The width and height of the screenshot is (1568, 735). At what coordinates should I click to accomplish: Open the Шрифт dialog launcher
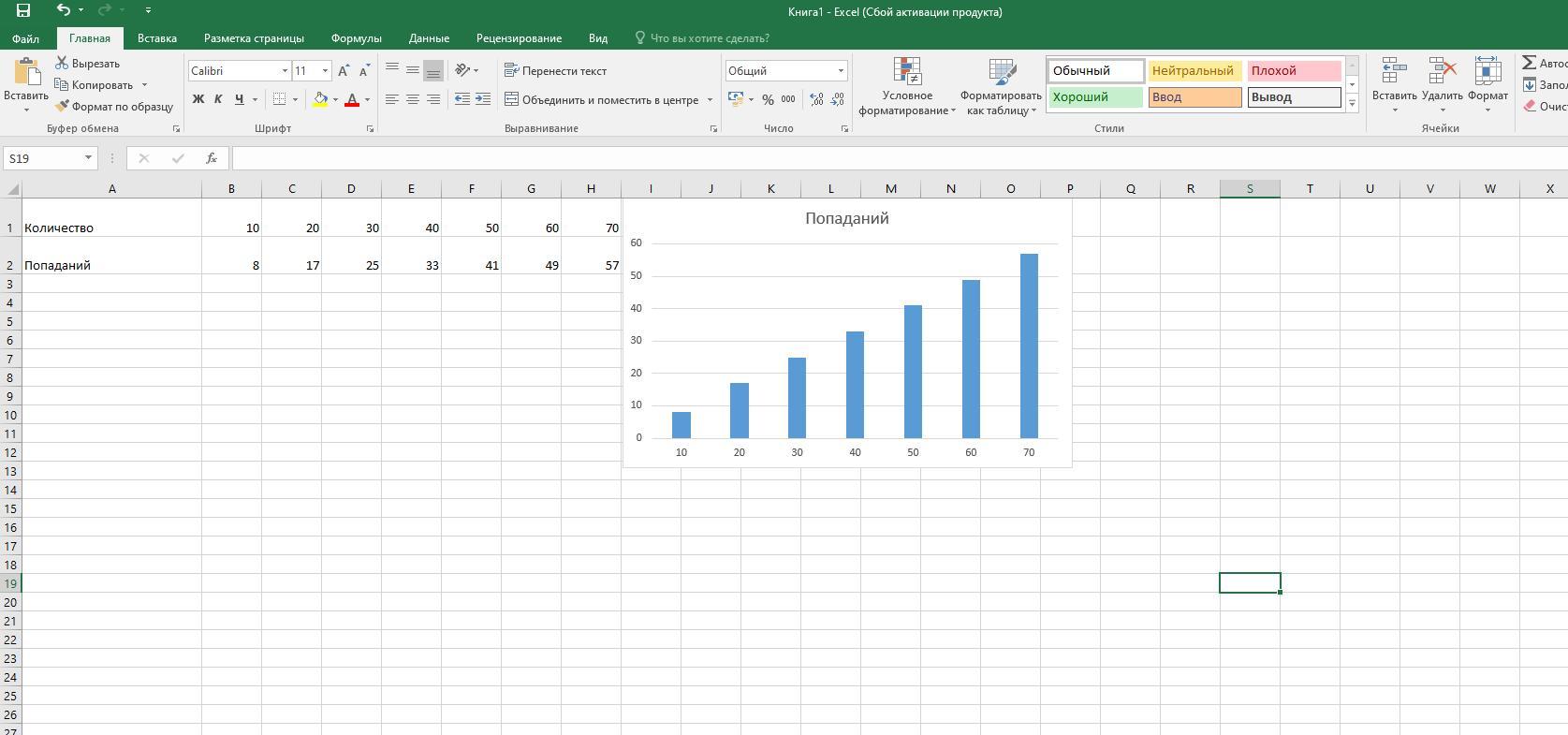370,128
